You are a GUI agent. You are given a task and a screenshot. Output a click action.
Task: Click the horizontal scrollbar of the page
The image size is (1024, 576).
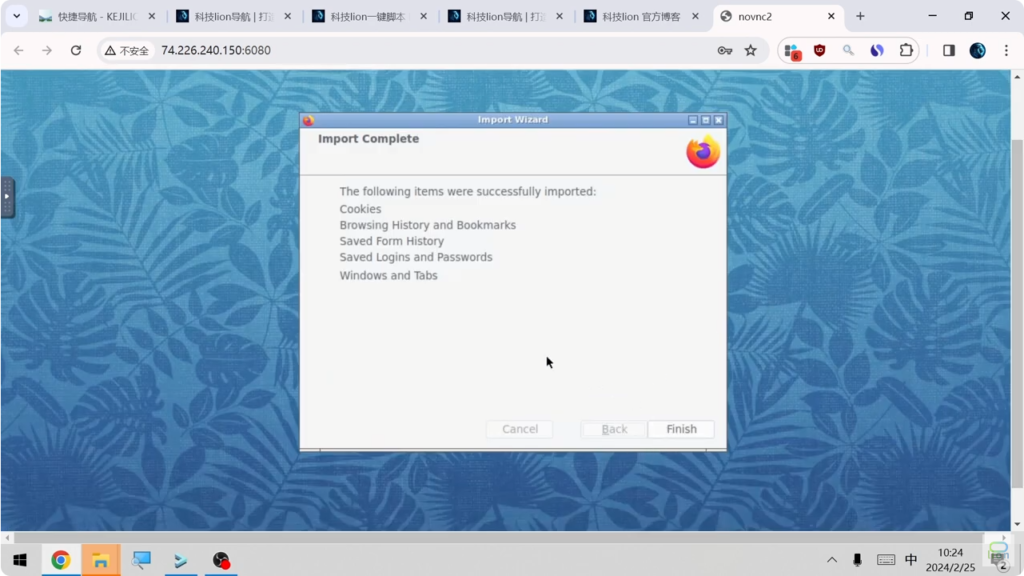coord(500,537)
